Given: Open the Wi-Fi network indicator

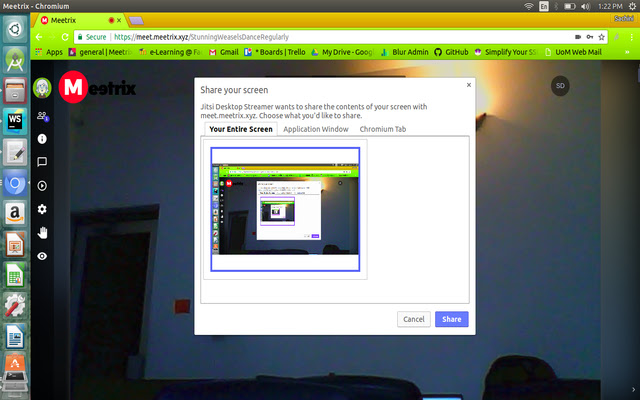Looking at the screenshot, I should [x=529, y=6].
